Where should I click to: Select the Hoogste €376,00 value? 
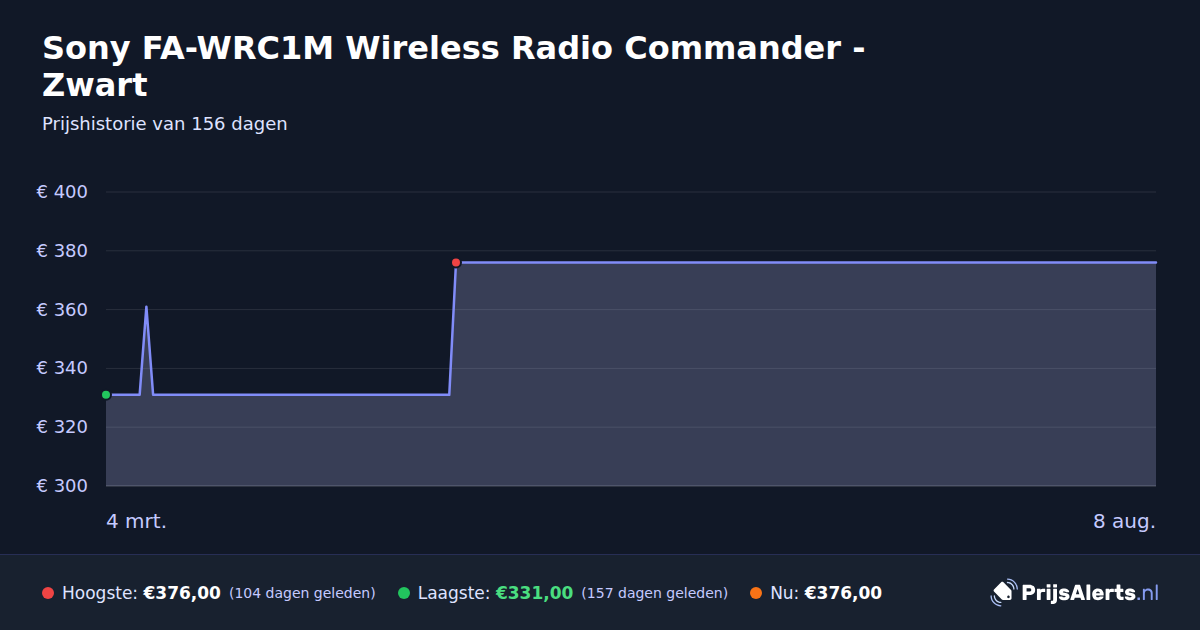(x=182, y=593)
